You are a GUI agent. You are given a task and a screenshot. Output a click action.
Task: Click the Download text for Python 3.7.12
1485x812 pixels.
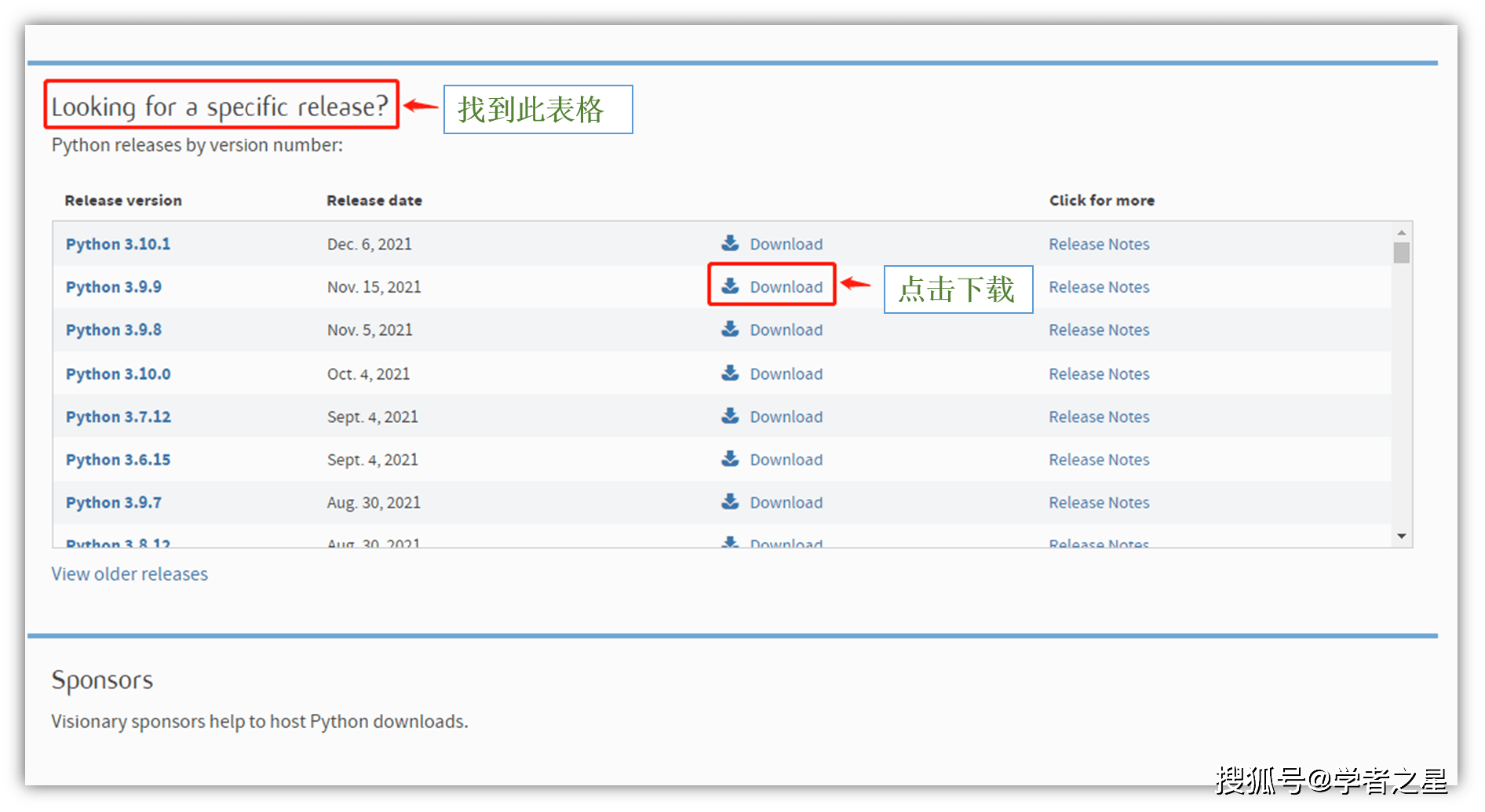[786, 417]
